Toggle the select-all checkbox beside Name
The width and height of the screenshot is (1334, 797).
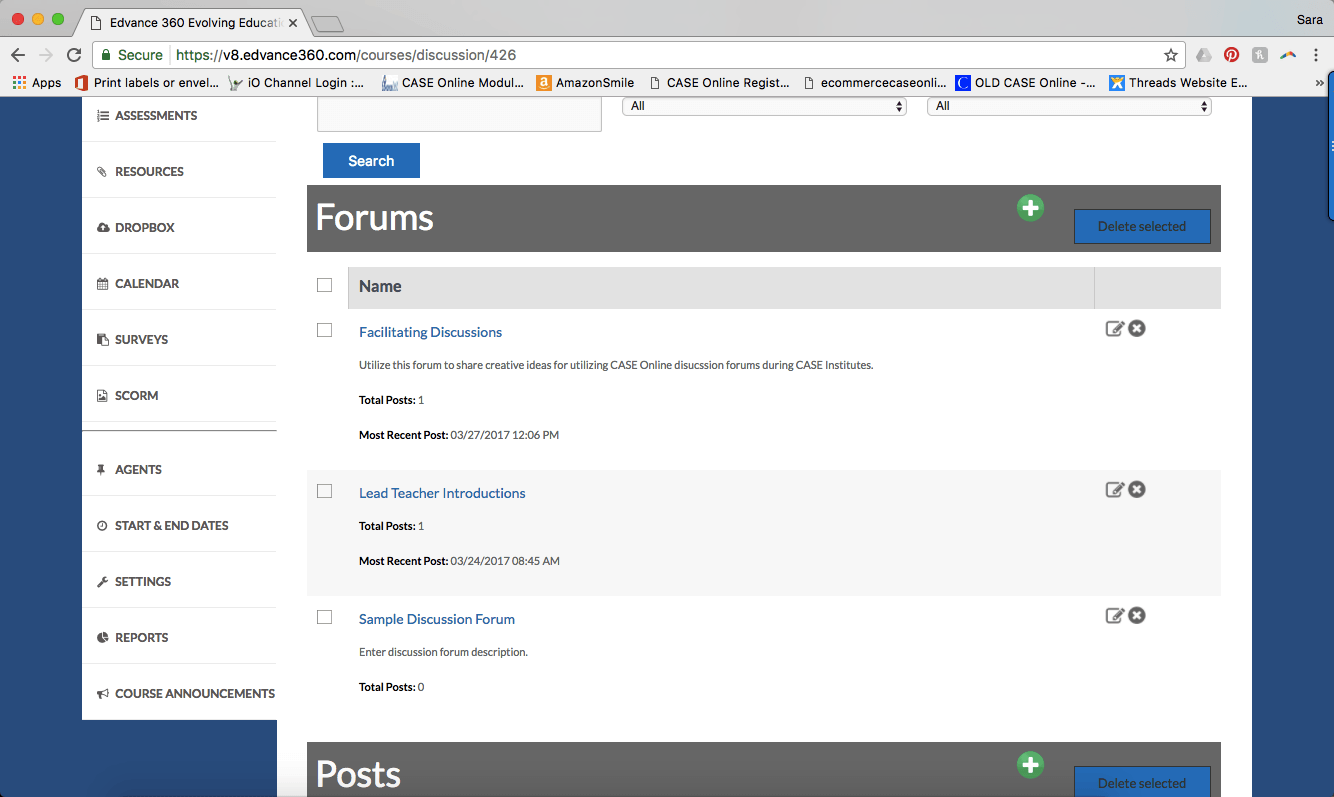coord(324,285)
